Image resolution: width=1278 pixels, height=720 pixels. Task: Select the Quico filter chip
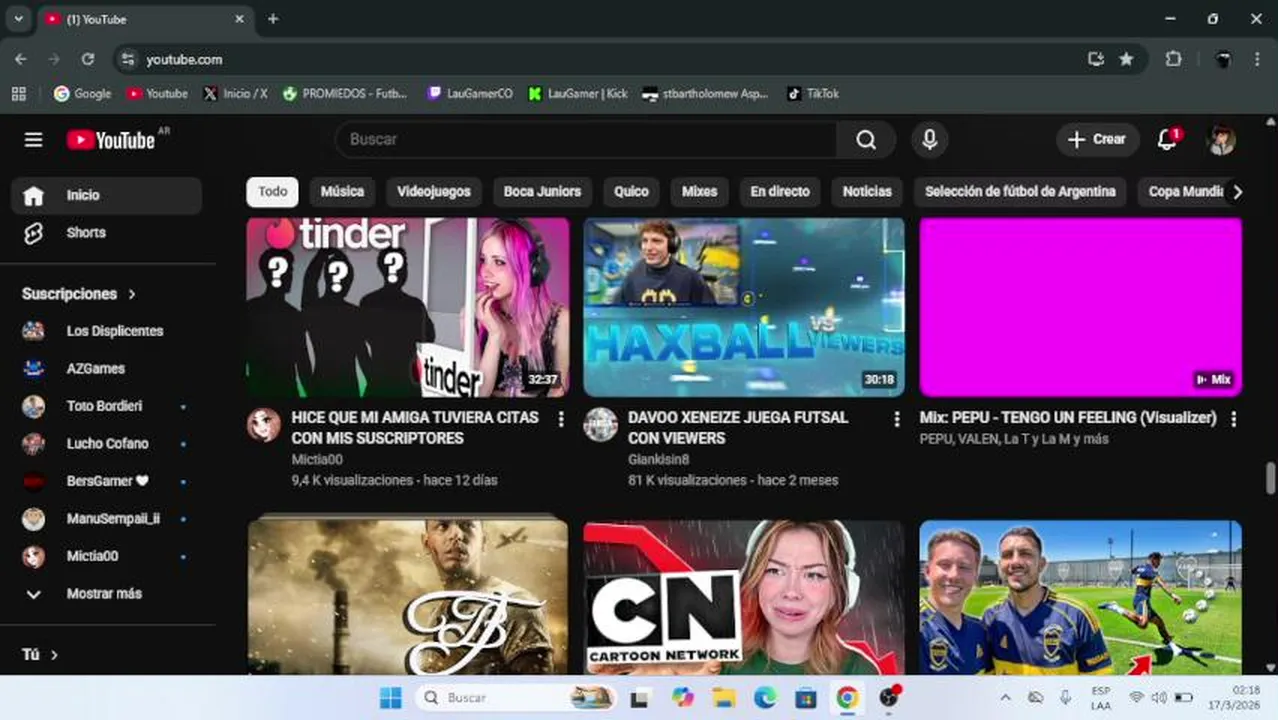(631, 191)
